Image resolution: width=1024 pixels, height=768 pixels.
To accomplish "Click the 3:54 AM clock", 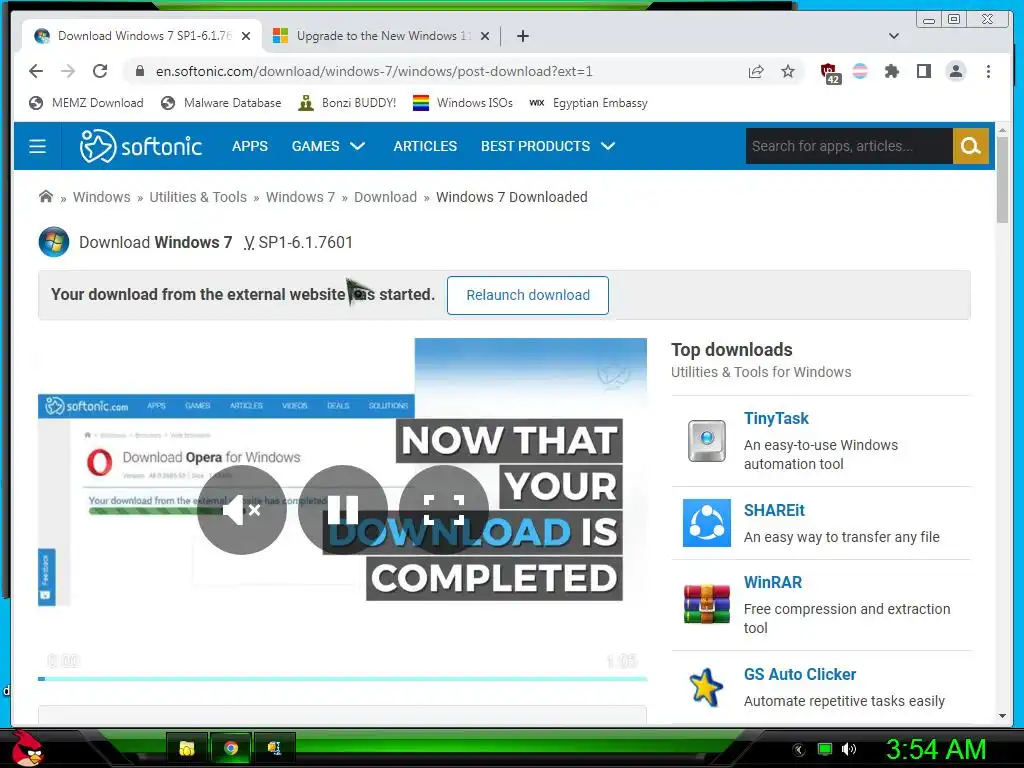I will [x=935, y=749].
